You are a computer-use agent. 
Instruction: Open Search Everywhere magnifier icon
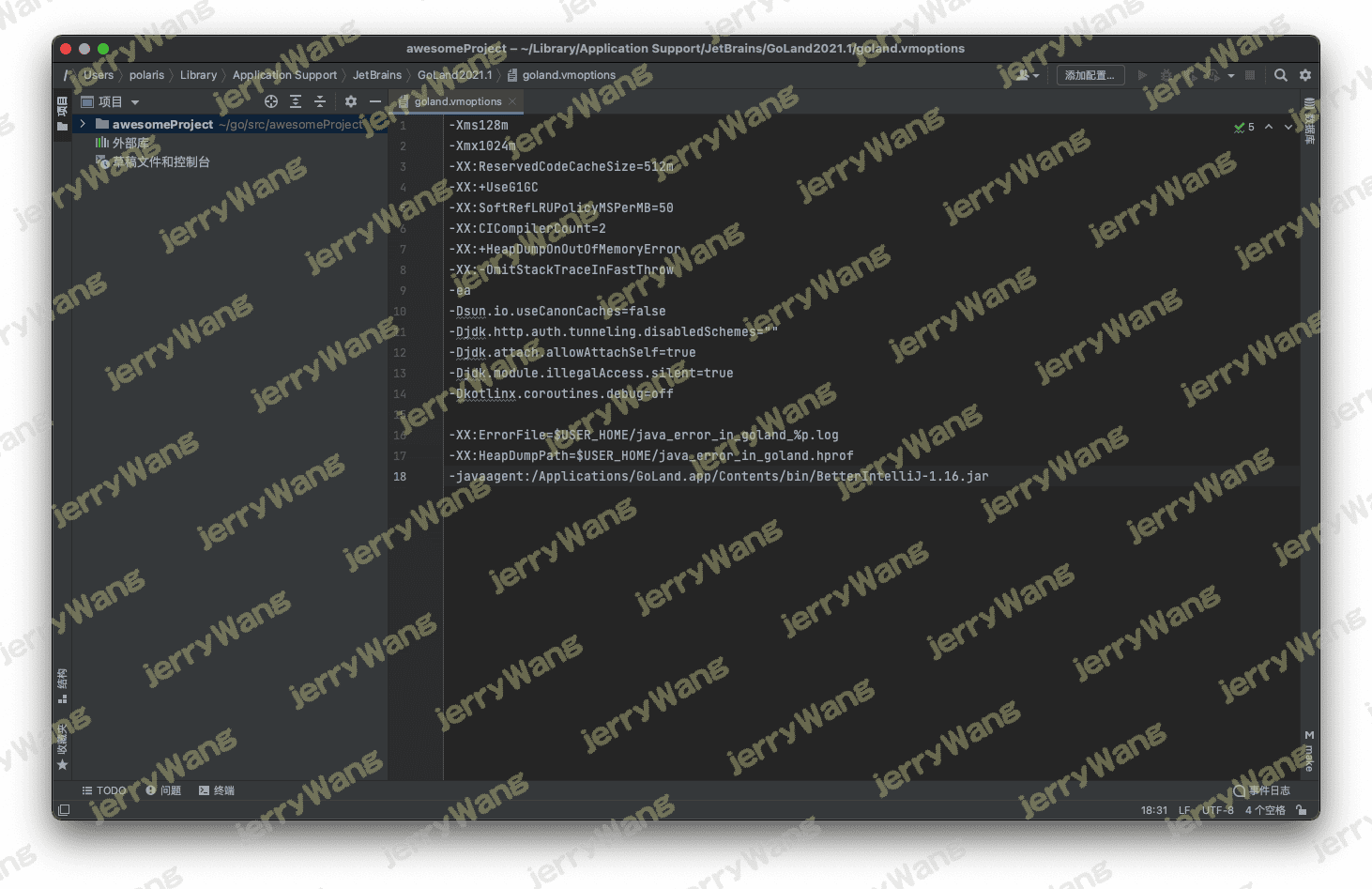[x=1280, y=75]
